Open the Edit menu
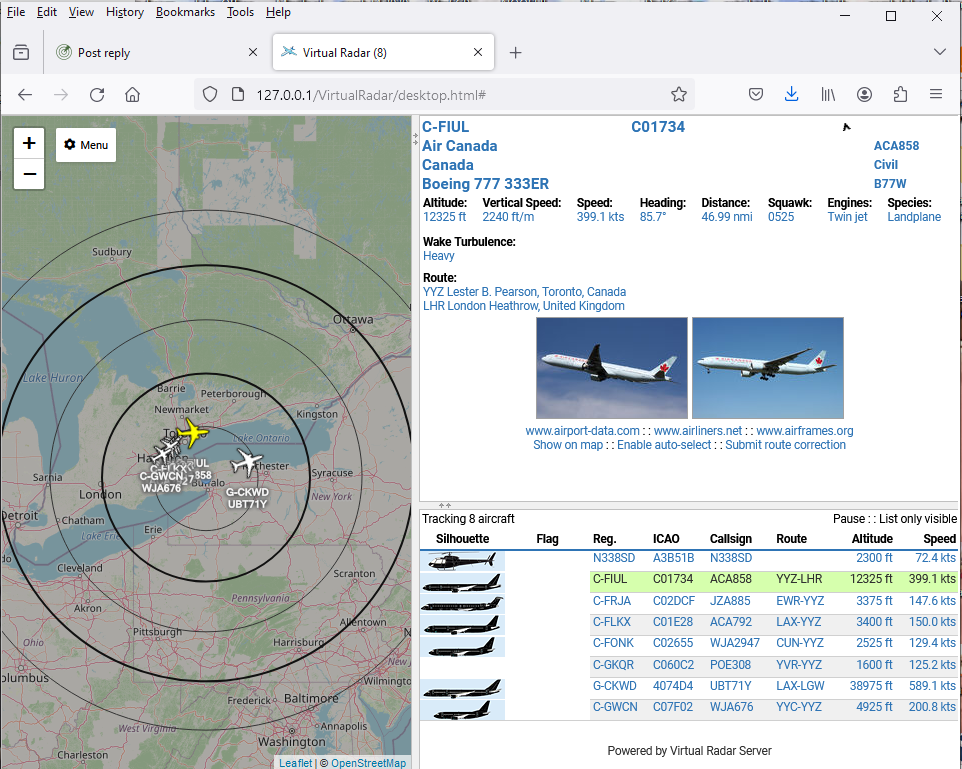The width and height of the screenshot is (962, 769). (x=47, y=12)
